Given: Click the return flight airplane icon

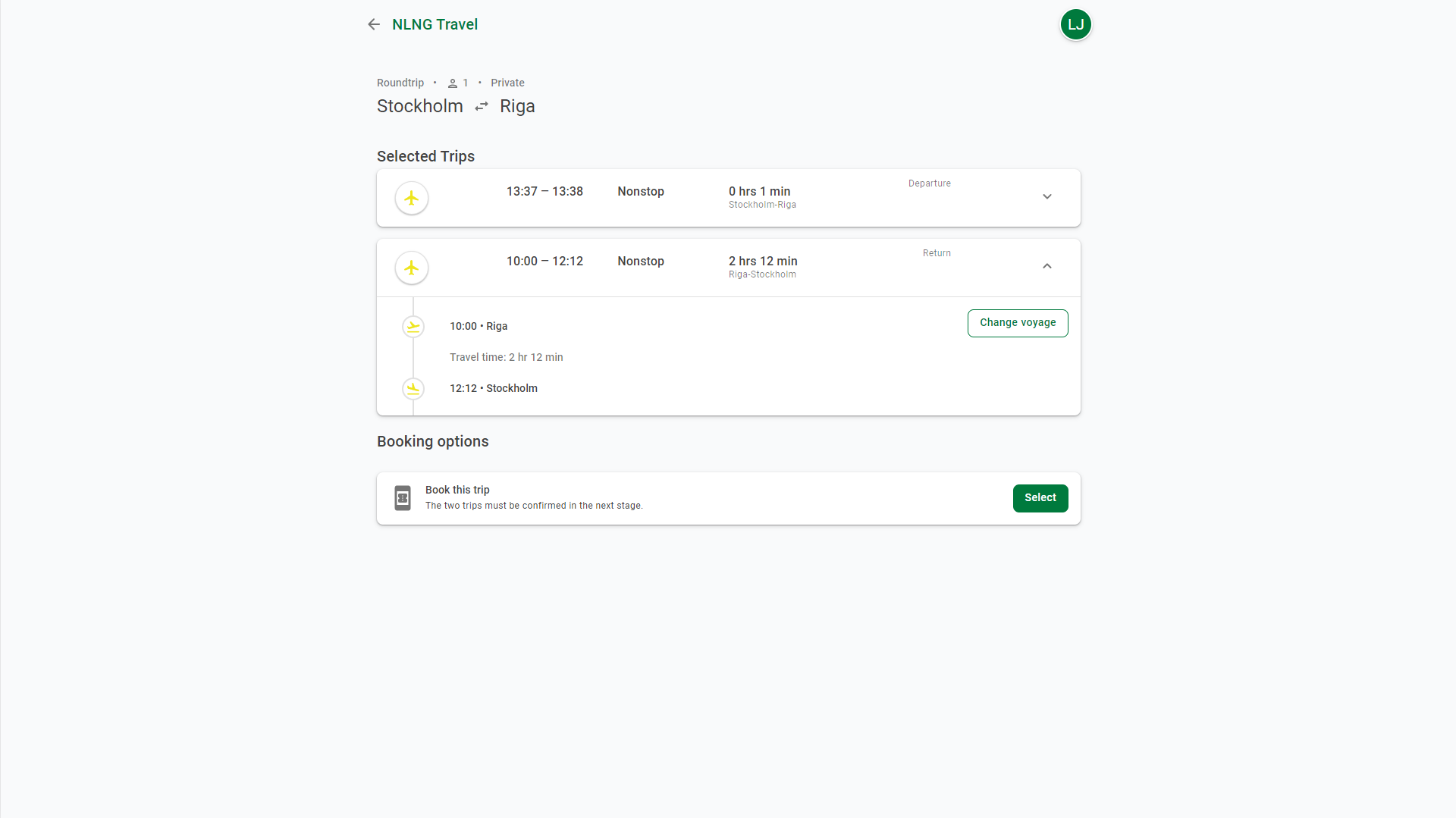Looking at the screenshot, I should coord(411,268).
